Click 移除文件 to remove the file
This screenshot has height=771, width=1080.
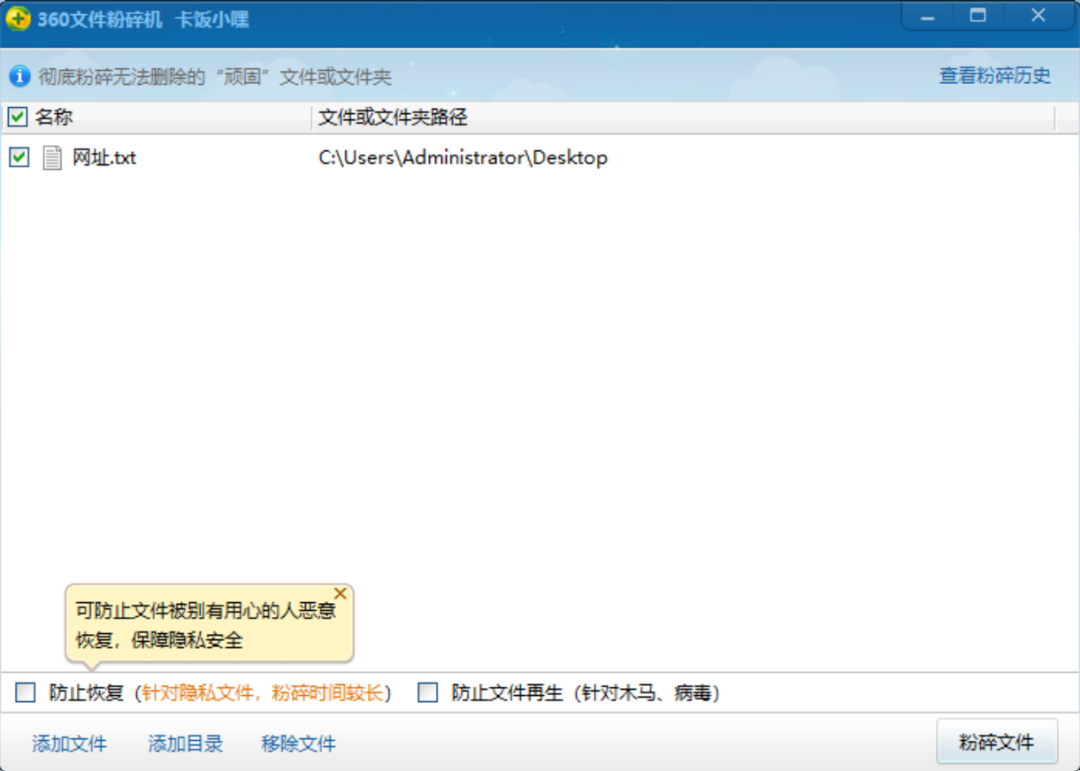click(298, 743)
